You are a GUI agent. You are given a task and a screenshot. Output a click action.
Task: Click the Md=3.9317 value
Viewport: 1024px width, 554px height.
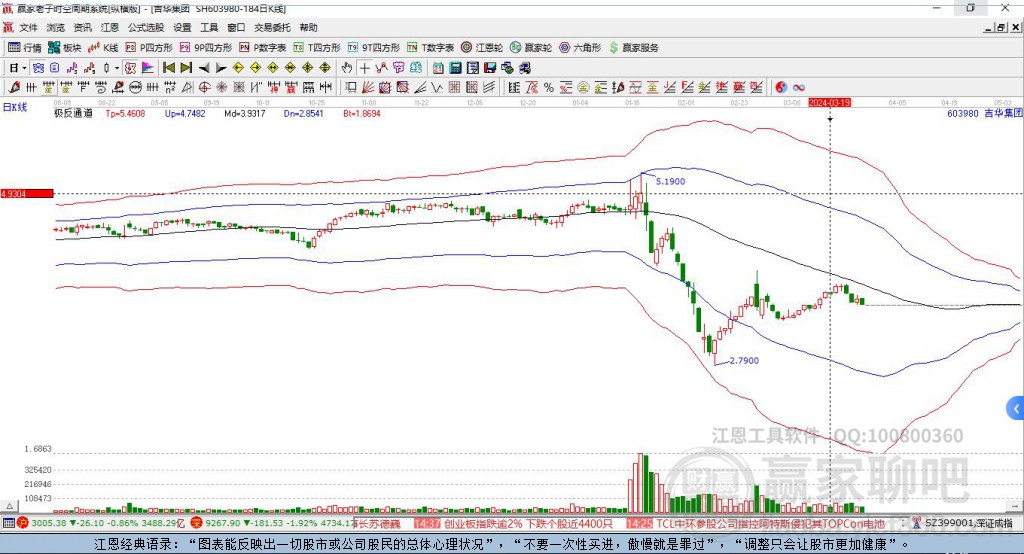pyautogui.click(x=244, y=114)
